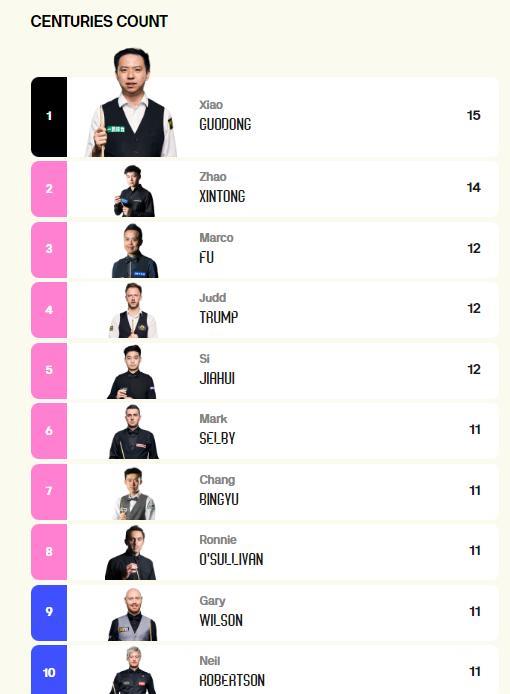Select Xiao Guodong's count of 15
This screenshot has width=510, height=694.
pos(474,116)
